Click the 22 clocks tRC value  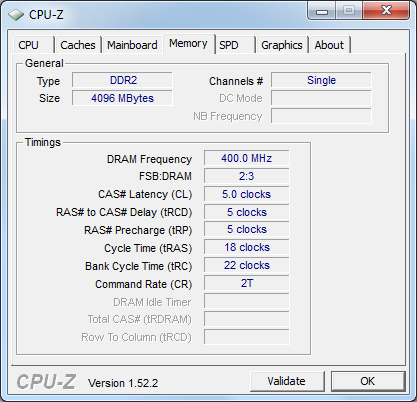click(247, 266)
